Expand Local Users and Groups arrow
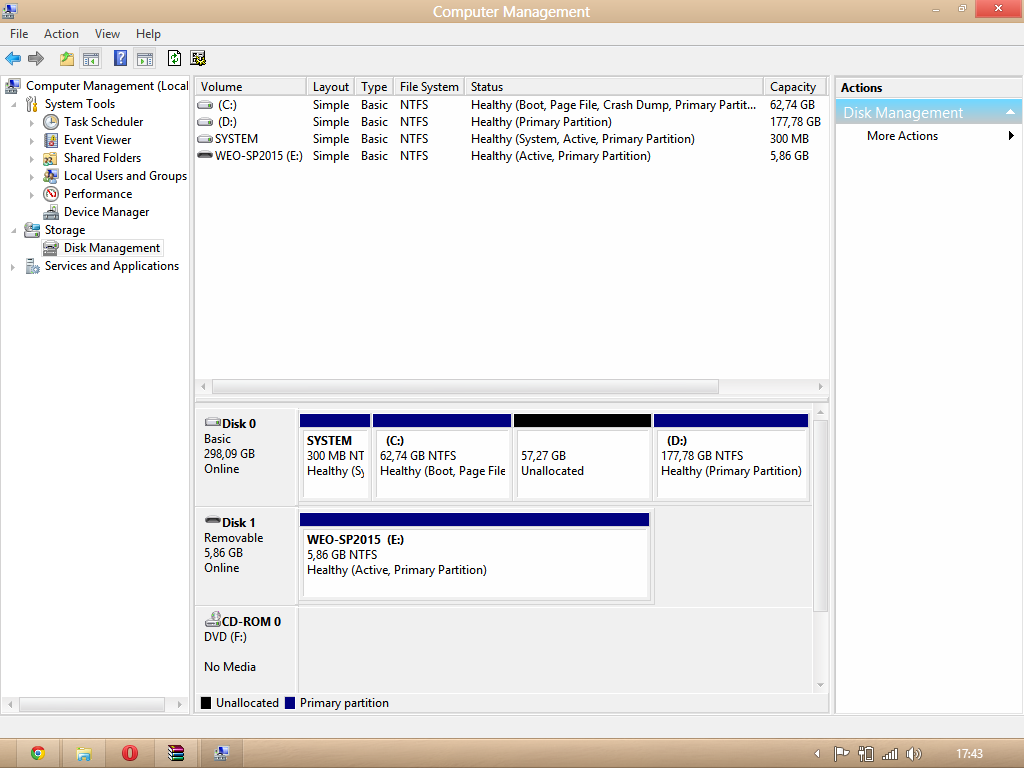The image size is (1024, 768). pos(31,176)
